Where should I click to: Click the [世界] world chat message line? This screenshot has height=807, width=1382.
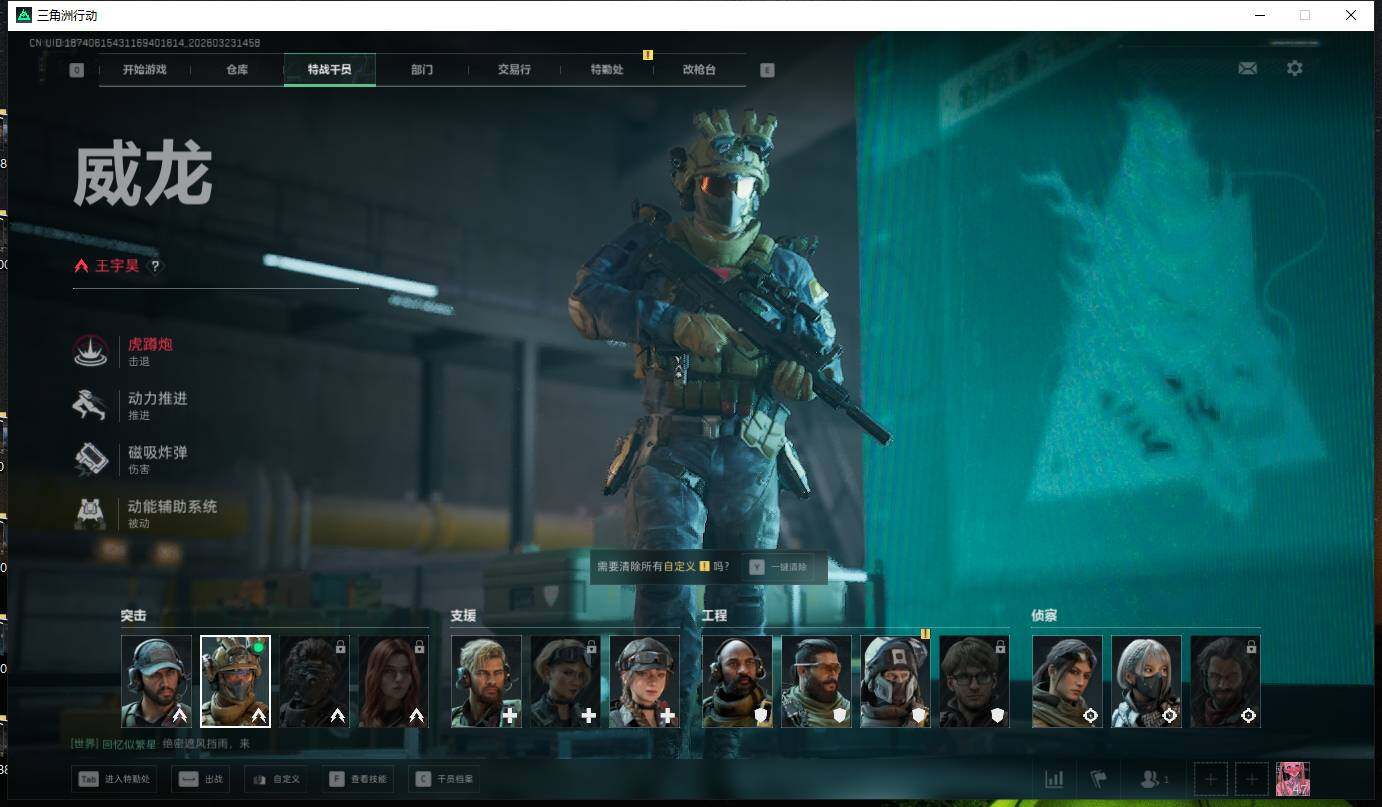160,744
